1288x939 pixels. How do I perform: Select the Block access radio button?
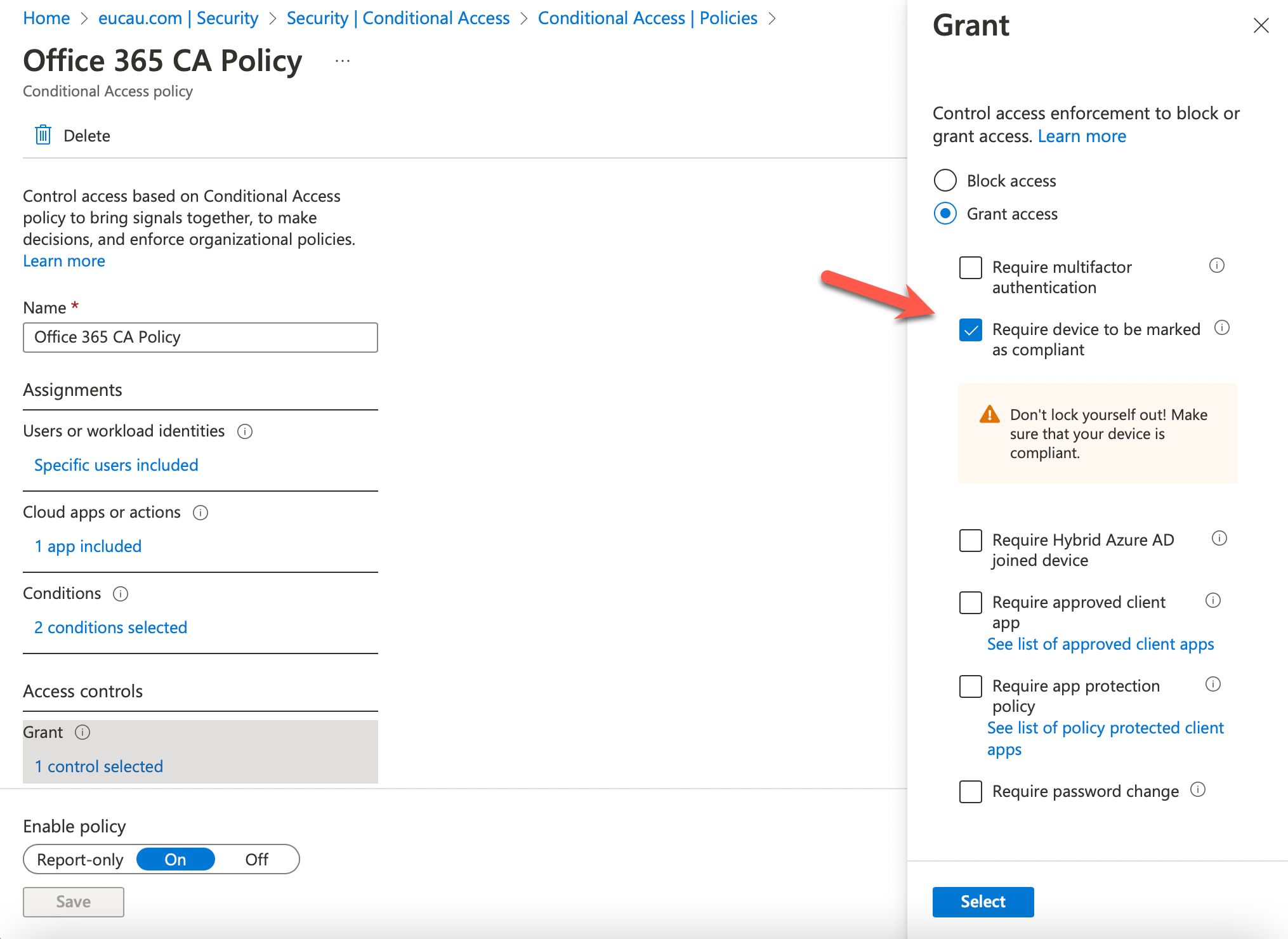pos(945,180)
